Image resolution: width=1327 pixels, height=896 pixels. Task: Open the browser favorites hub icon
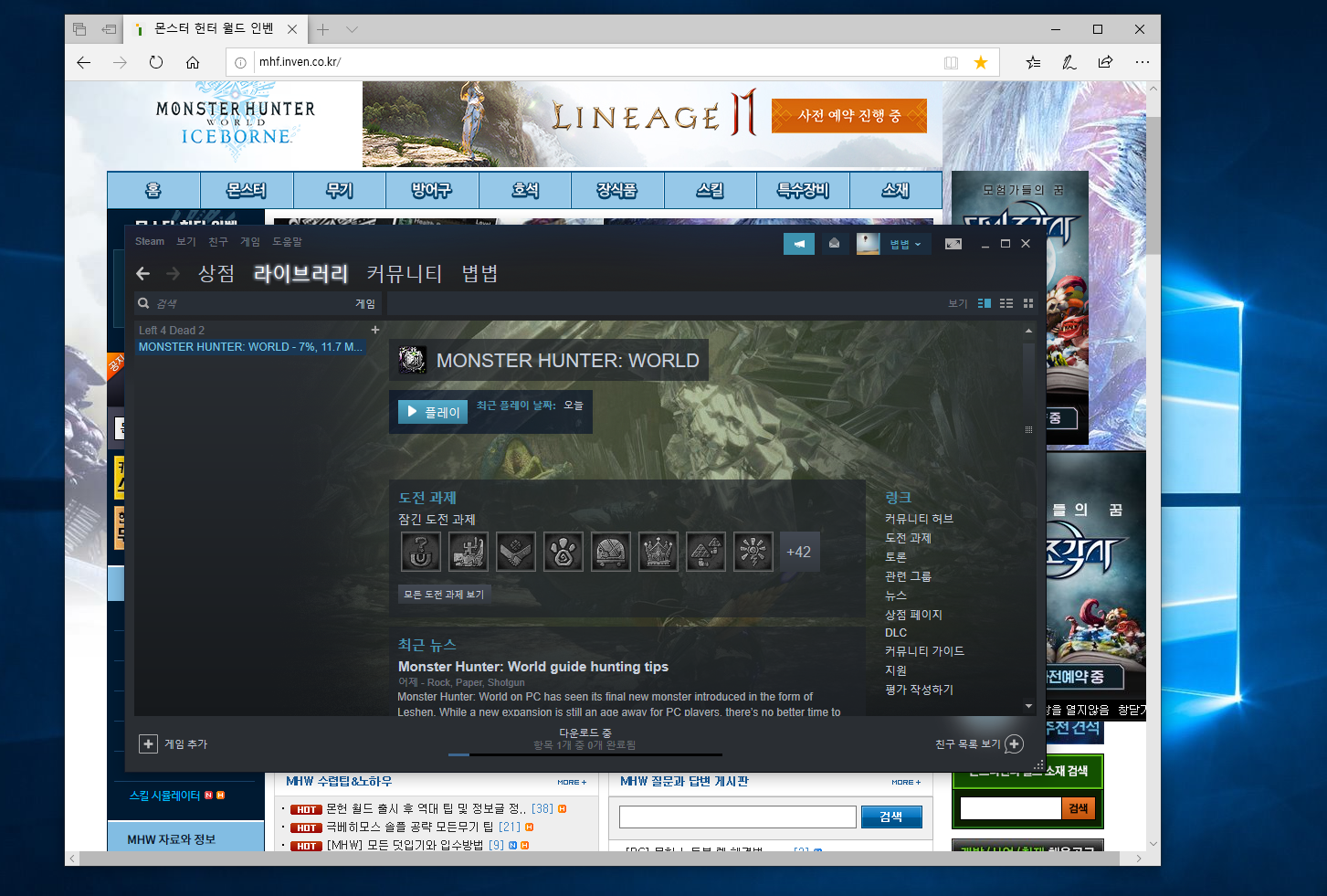click(1033, 62)
